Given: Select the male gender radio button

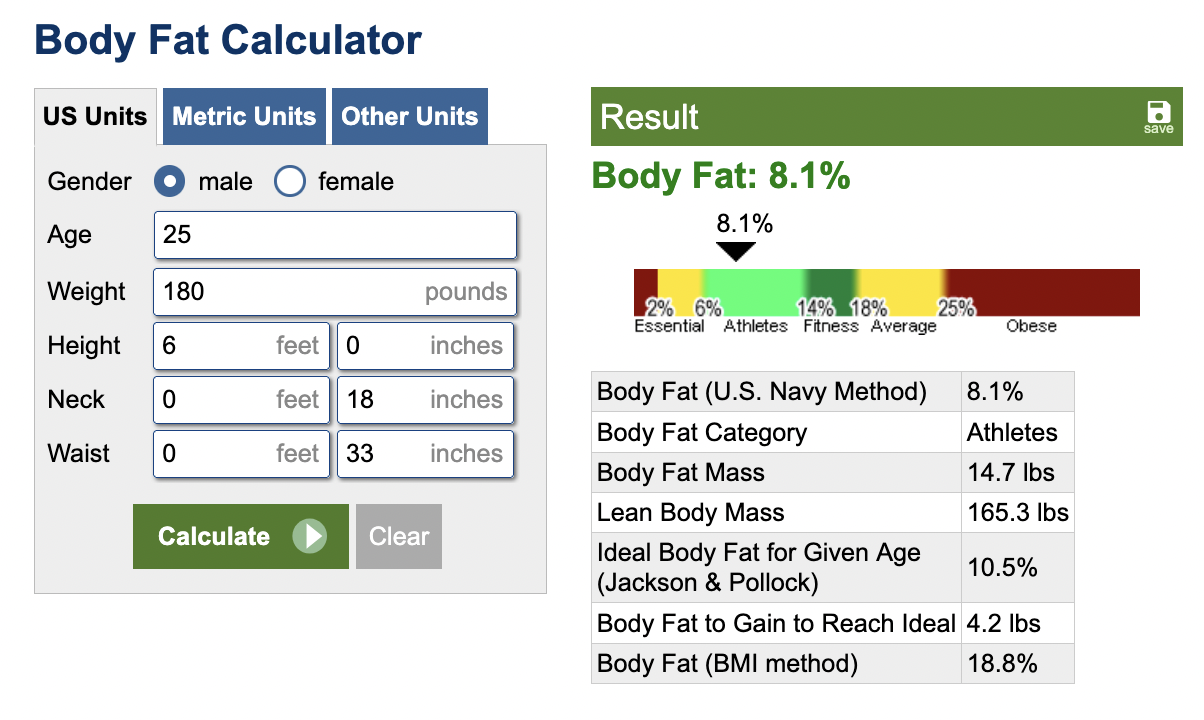Looking at the screenshot, I should (x=170, y=181).
